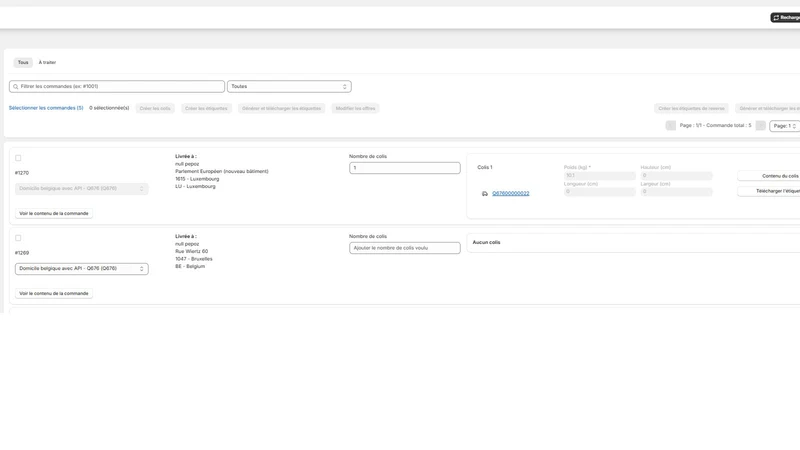Screen dimensions: 800x450
Task: Click the Longueur (cm) field
Action: [599, 192]
